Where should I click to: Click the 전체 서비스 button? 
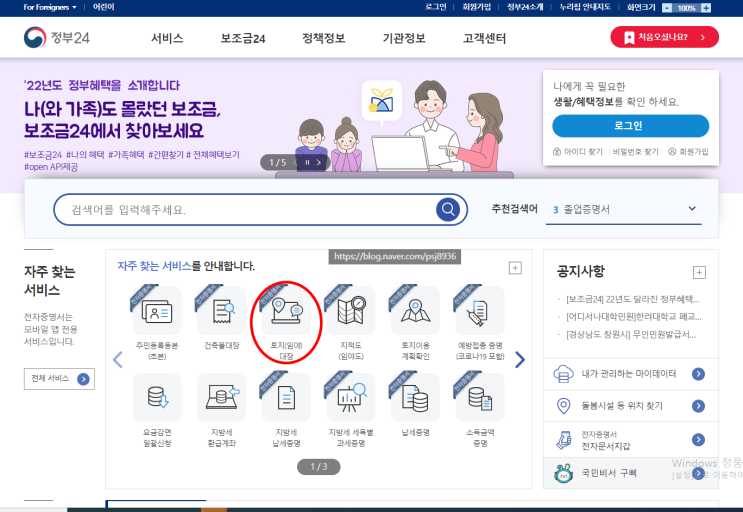point(59,379)
